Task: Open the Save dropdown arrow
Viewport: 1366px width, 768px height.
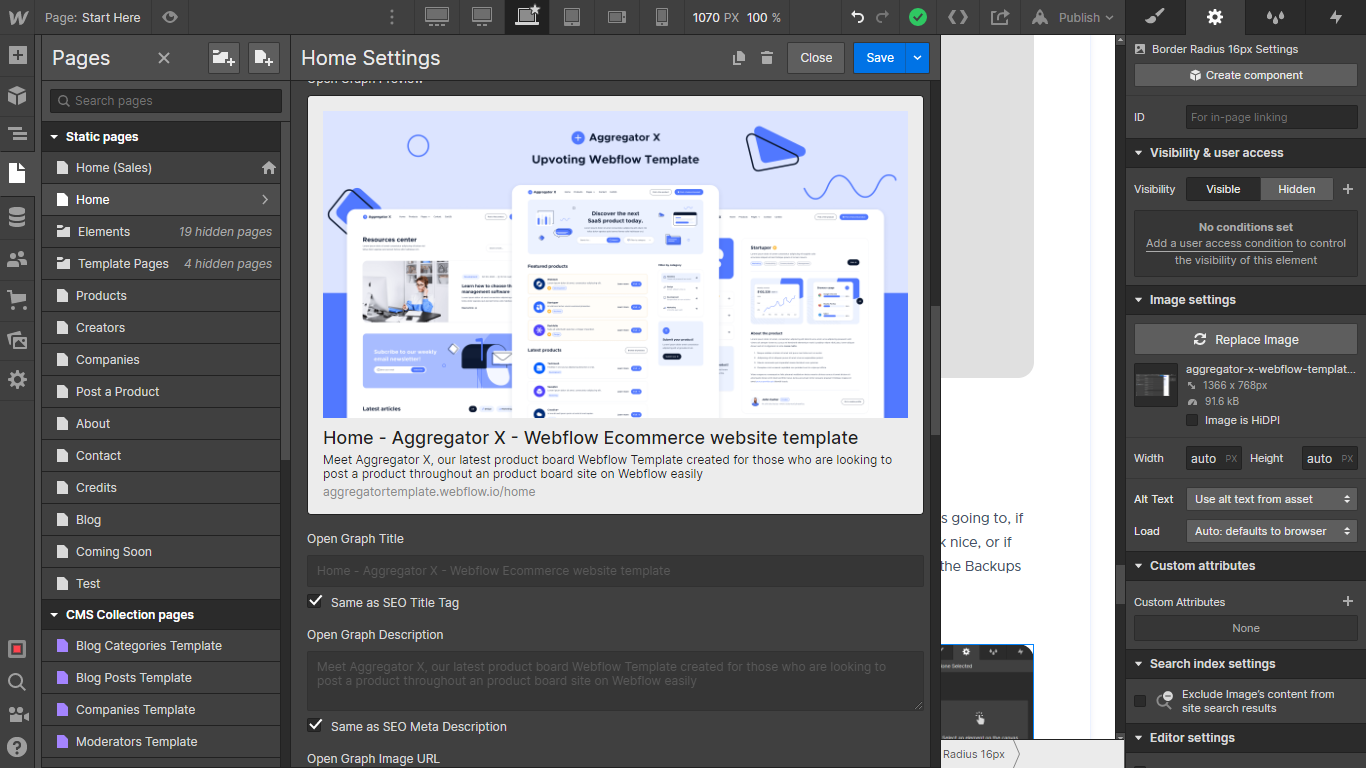Action: click(x=917, y=58)
